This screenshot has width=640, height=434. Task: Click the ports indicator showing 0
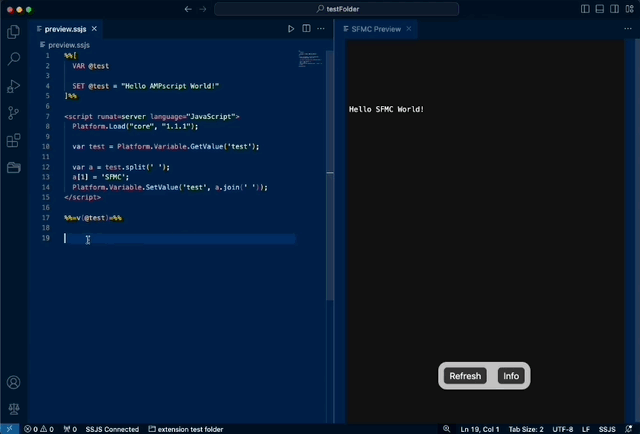tap(70, 429)
